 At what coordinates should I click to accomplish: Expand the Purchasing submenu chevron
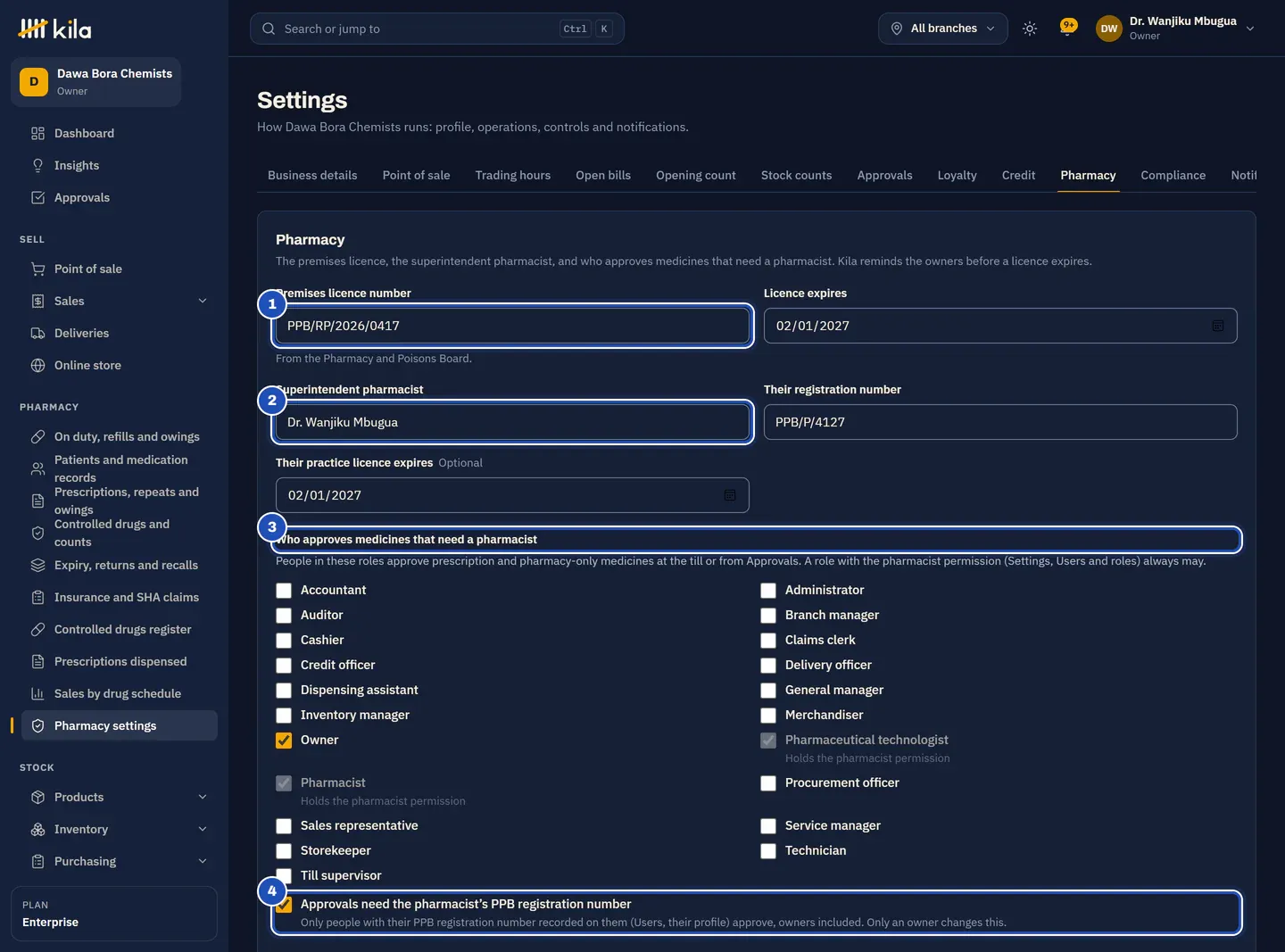coord(203,862)
